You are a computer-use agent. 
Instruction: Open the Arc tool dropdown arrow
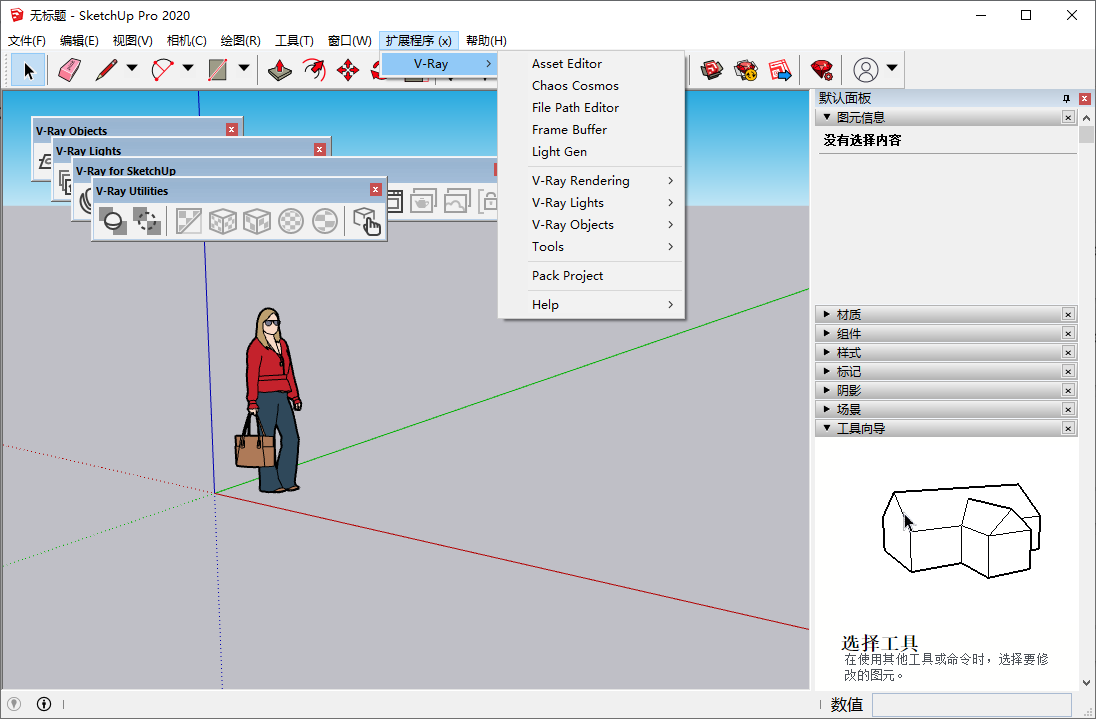coord(186,70)
